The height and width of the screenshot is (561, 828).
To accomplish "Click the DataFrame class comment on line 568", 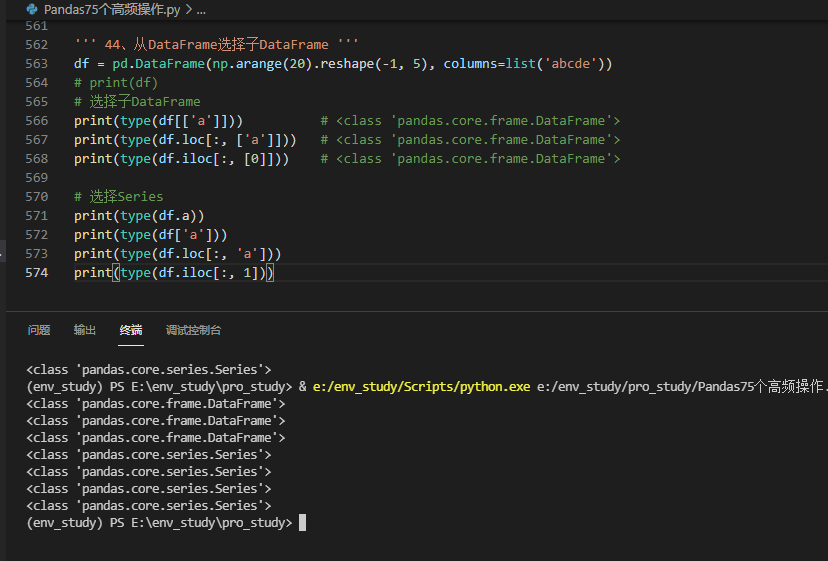I will coord(471,159).
